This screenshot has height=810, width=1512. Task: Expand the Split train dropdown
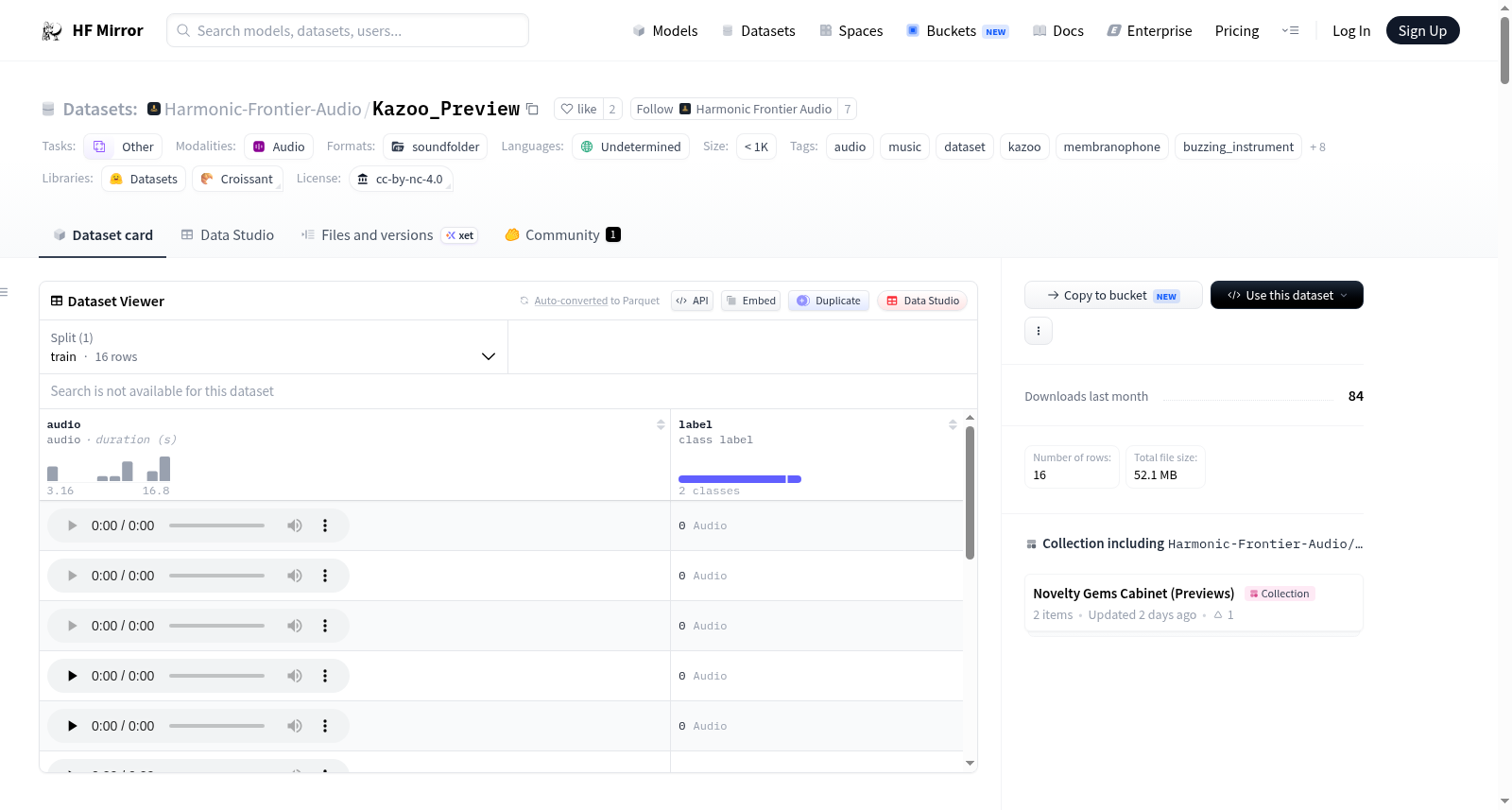273,347
